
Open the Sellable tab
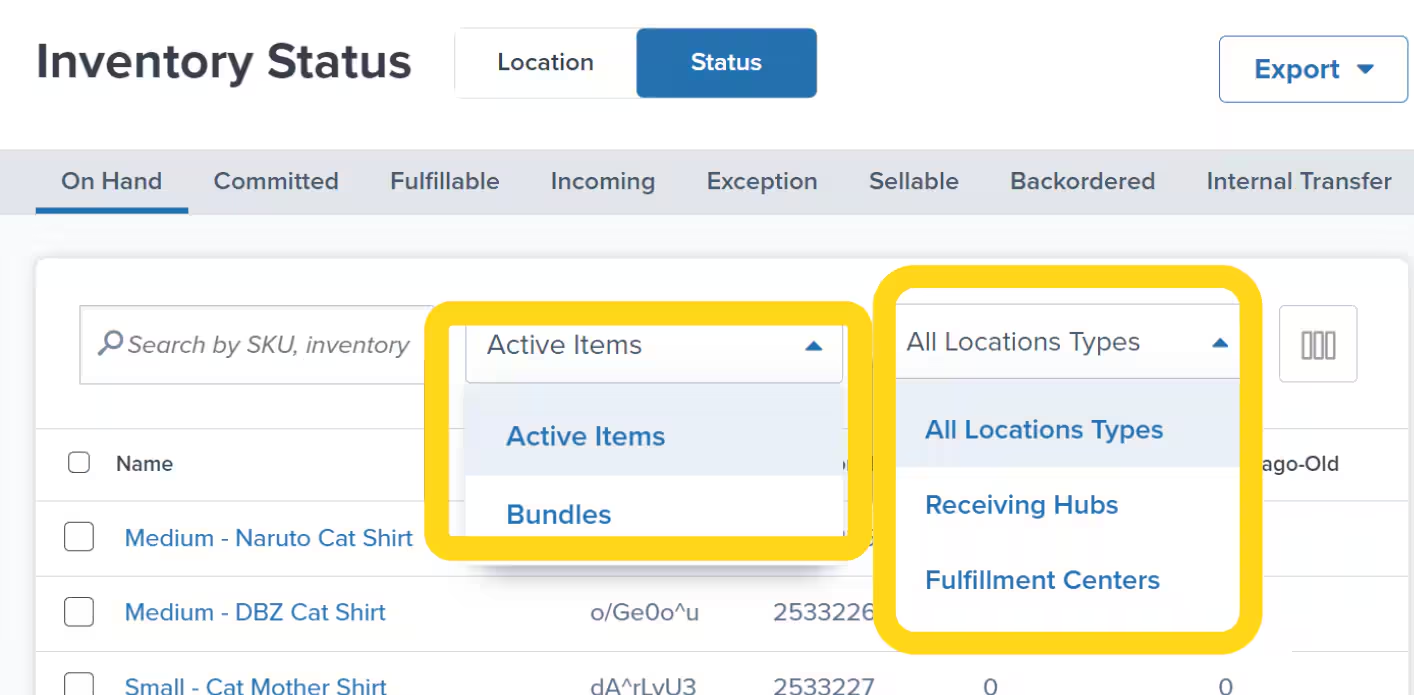click(x=913, y=181)
